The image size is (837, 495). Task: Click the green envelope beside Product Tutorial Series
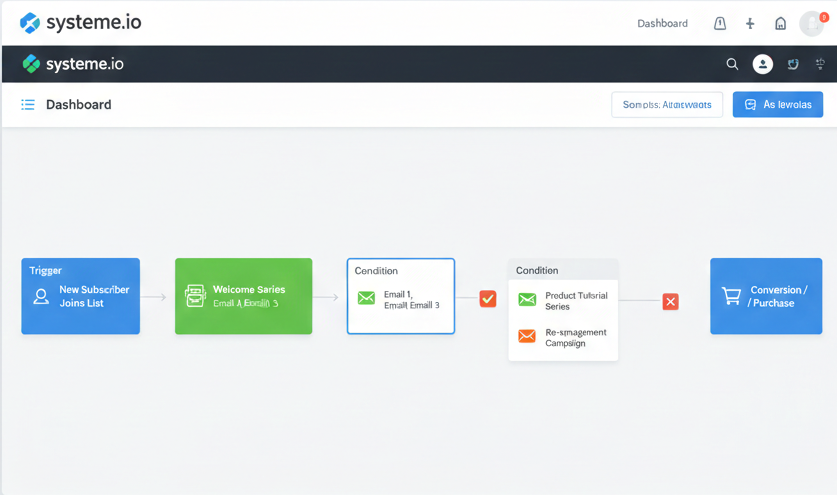(x=527, y=300)
